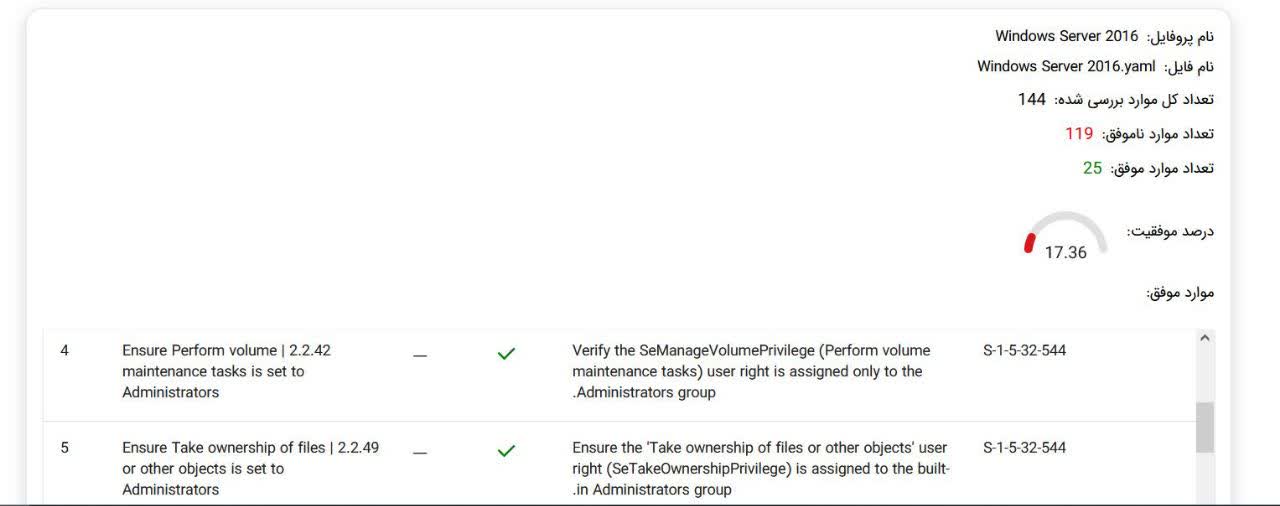This screenshot has height=506, width=1280.
Task: Click the Windows Server 2016.yaml file name
Action: pyautogui.click(x=1066, y=67)
